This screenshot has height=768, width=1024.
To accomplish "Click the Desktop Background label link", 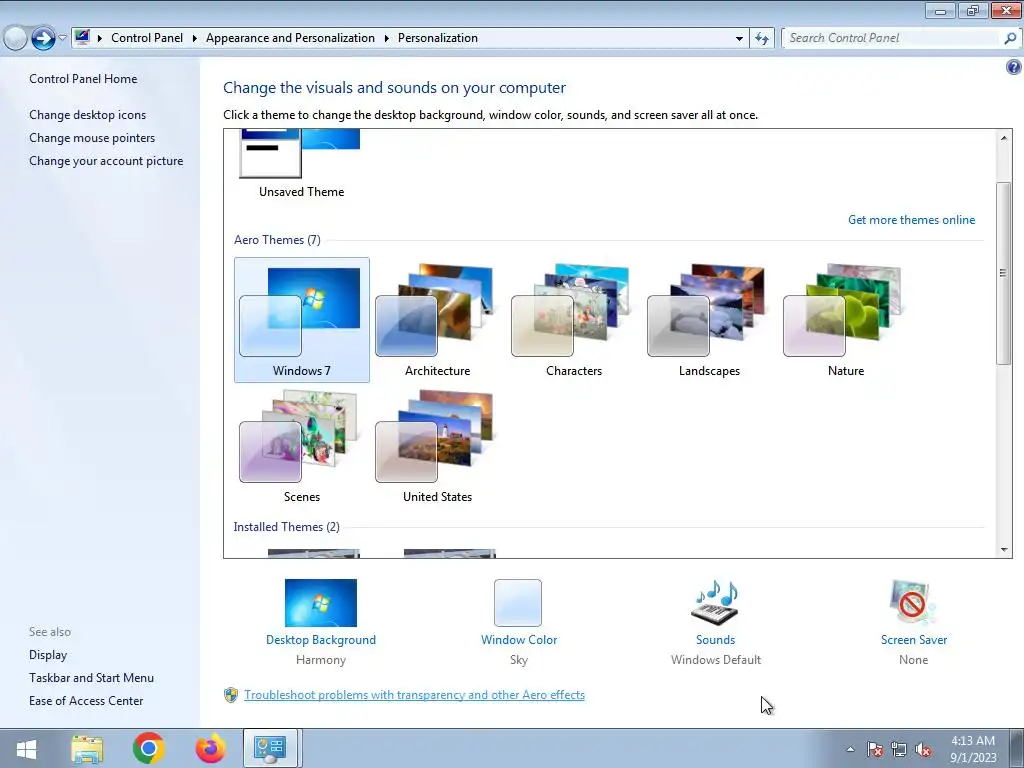I will pyautogui.click(x=321, y=640).
